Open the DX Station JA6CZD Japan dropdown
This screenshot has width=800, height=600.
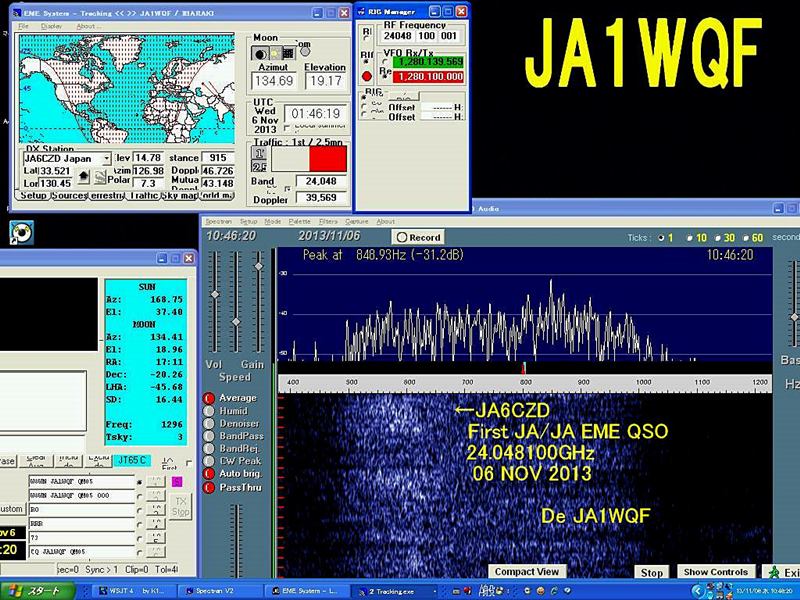click(107, 159)
